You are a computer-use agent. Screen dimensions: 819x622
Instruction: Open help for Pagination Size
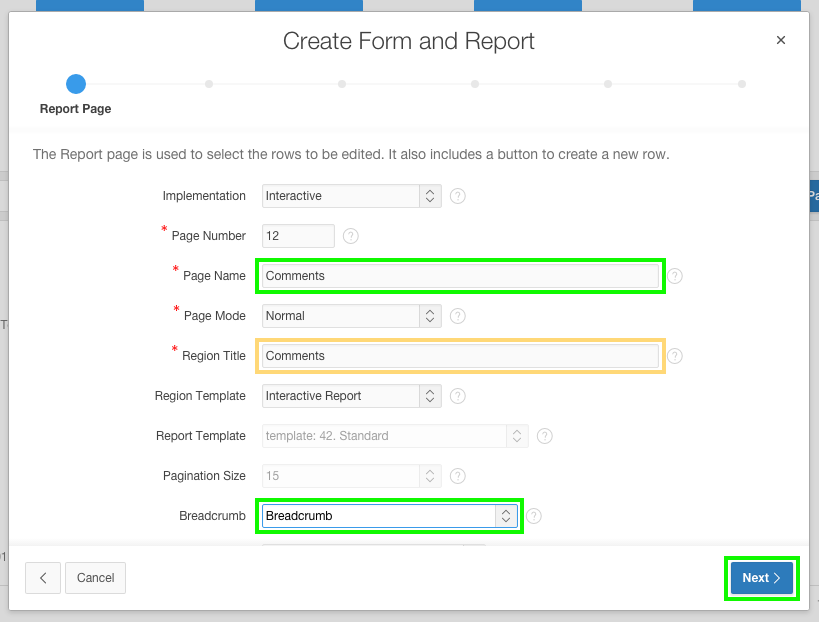point(457,476)
